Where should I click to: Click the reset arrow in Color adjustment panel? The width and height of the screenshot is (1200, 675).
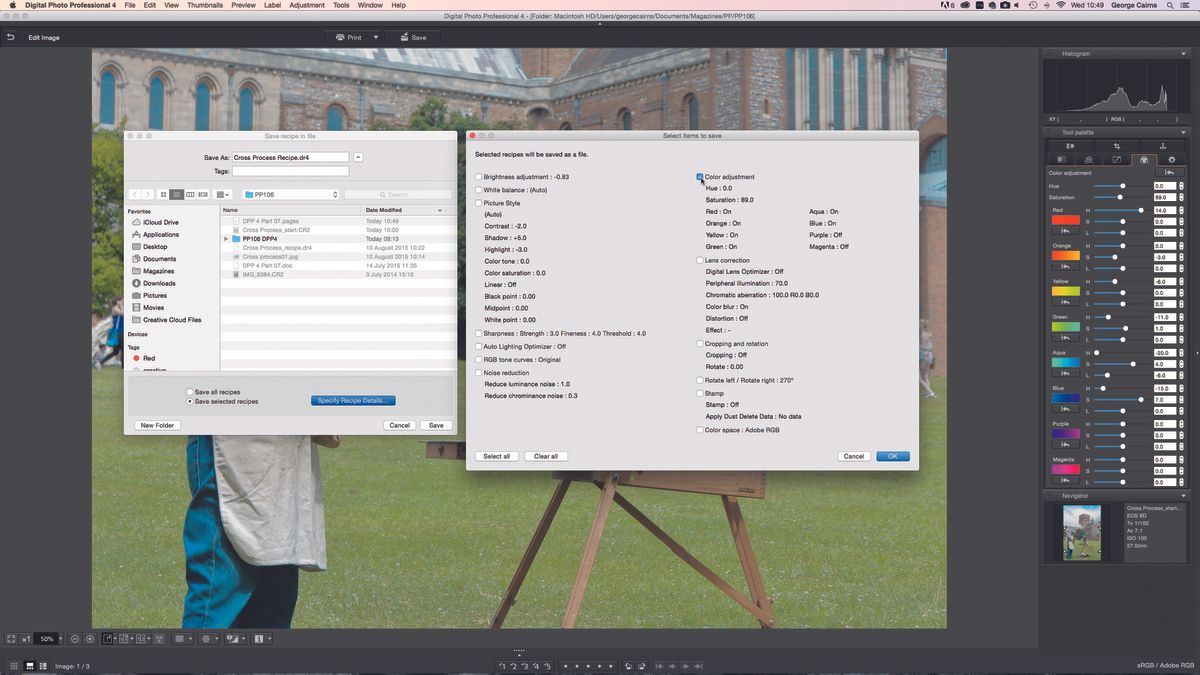click(1170, 172)
